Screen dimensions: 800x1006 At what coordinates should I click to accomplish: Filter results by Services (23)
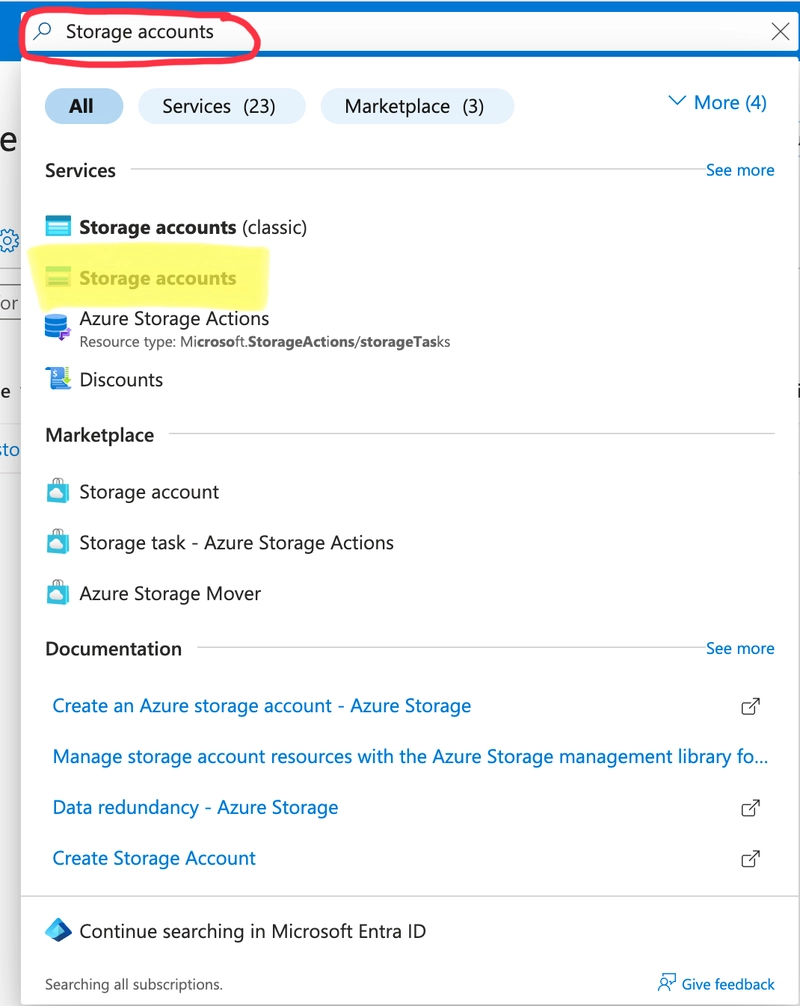pos(221,106)
